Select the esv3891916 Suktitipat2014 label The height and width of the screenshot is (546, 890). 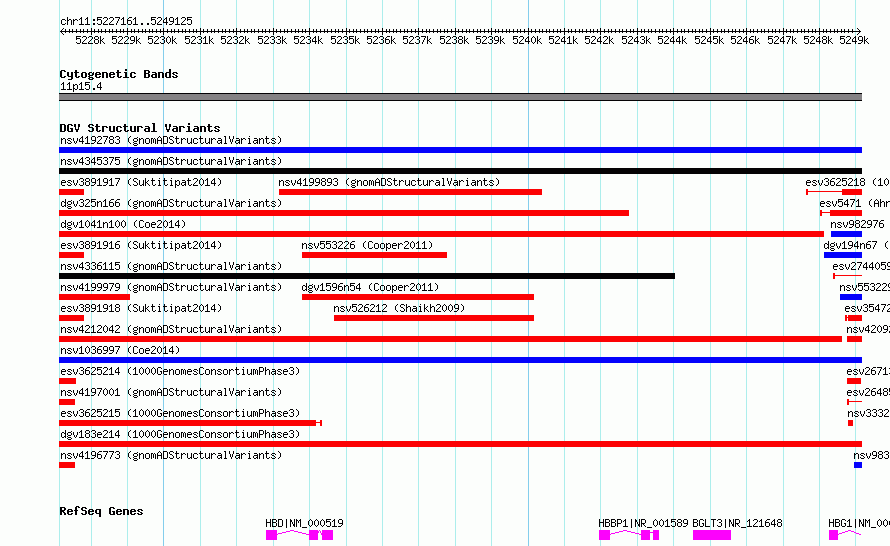(141, 245)
